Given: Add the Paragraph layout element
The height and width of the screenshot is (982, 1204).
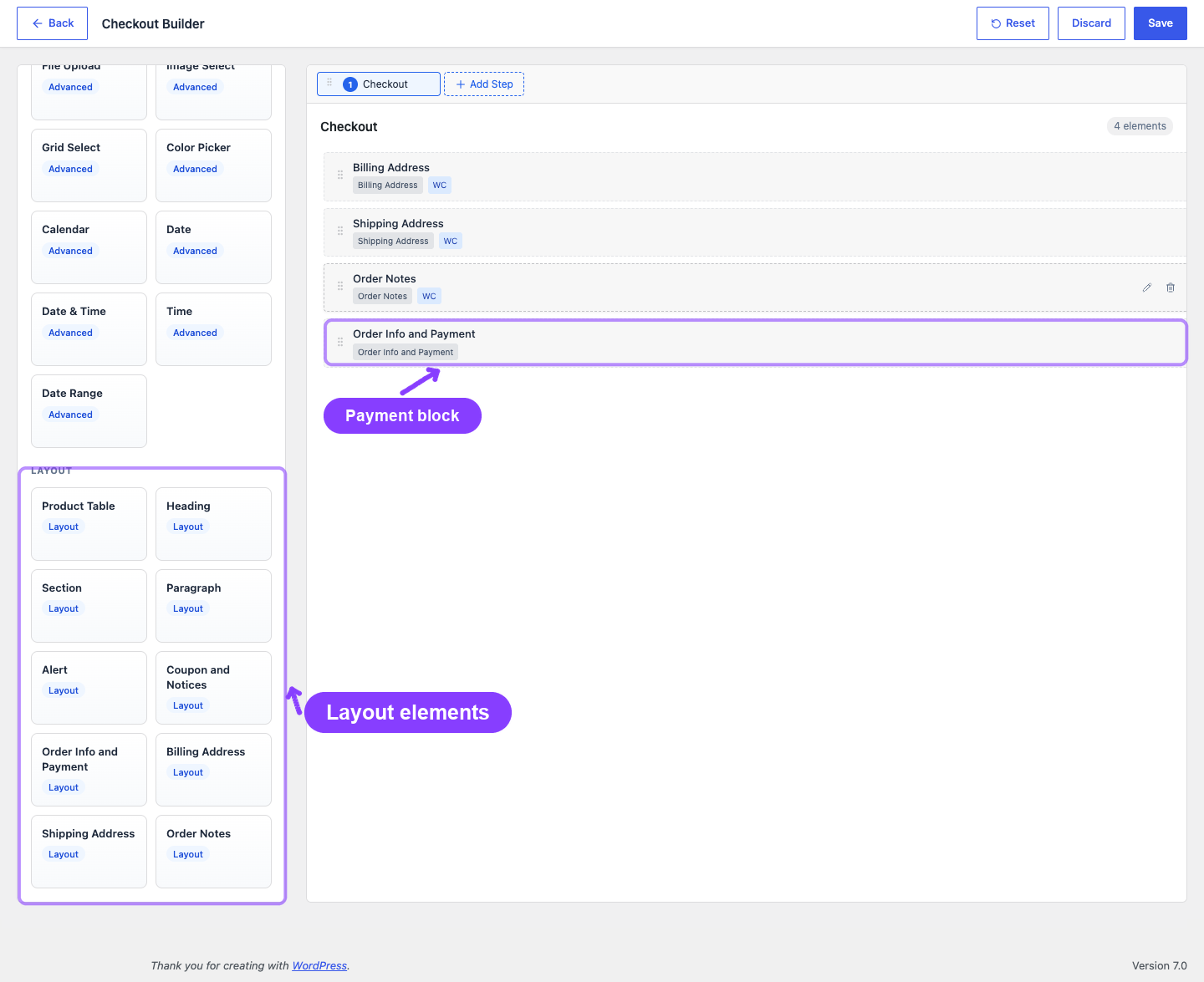Looking at the screenshot, I should click(213, 606).
